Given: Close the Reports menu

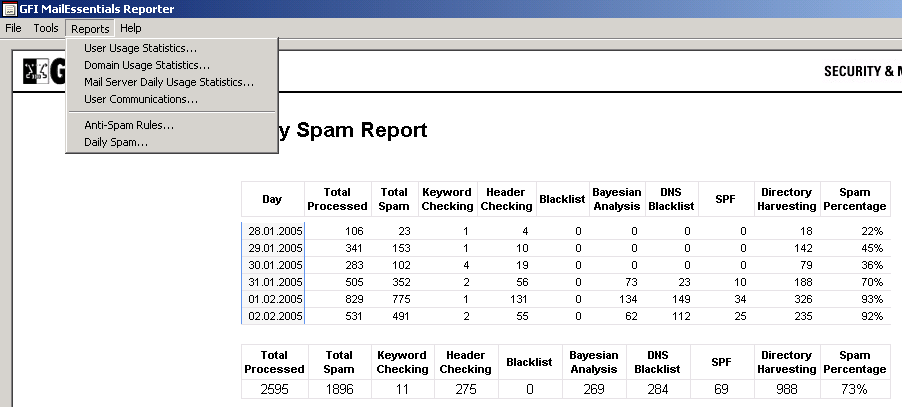Looking at the screenshot, I should [90, 29].
